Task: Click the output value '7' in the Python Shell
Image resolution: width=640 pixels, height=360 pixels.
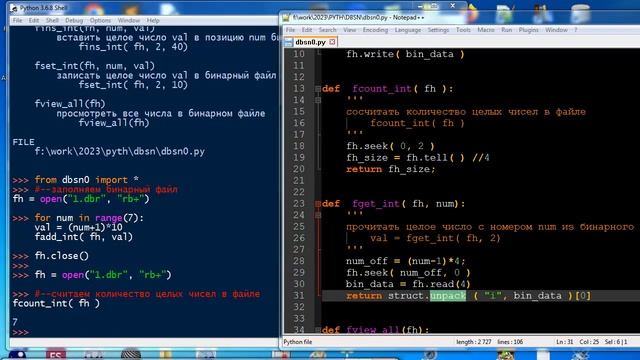Action: point(15,322)
